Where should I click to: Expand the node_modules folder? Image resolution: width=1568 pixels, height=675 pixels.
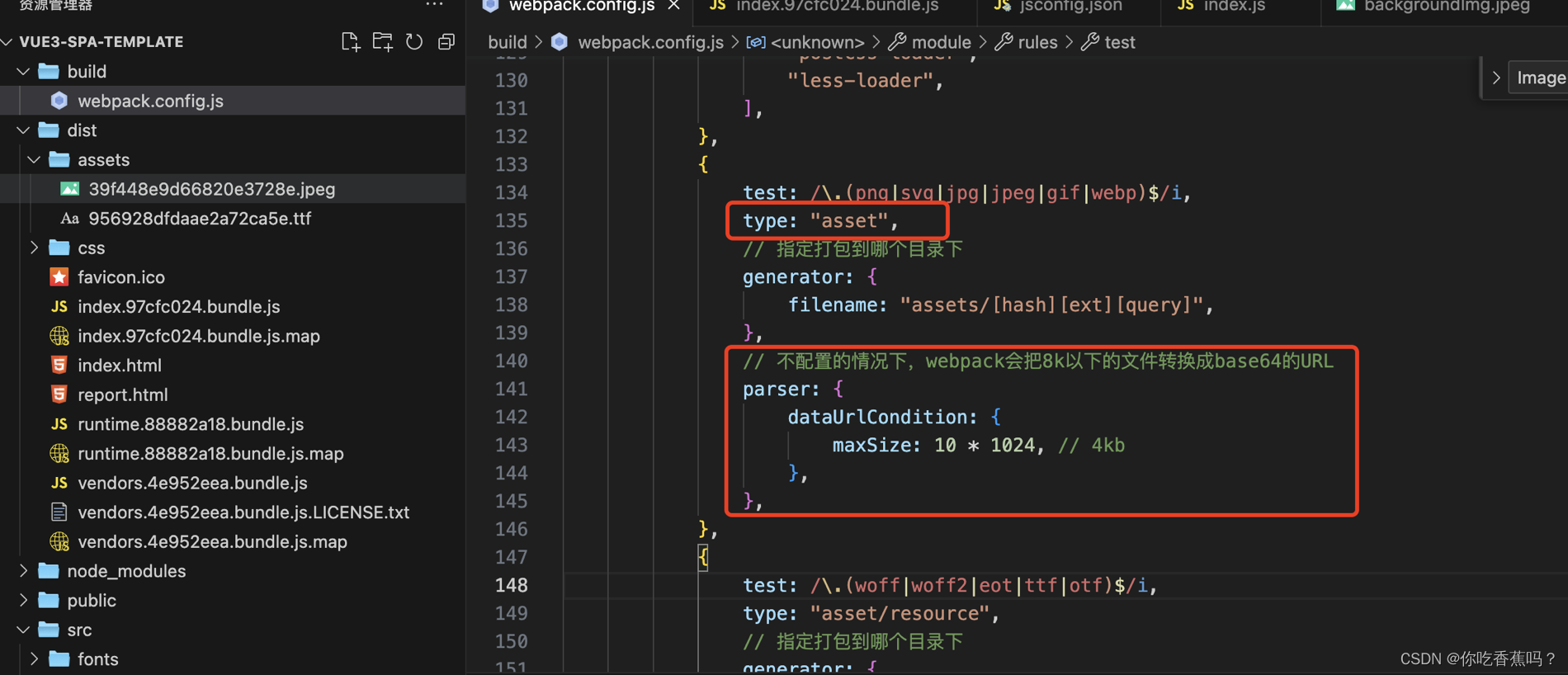point(23,571)
